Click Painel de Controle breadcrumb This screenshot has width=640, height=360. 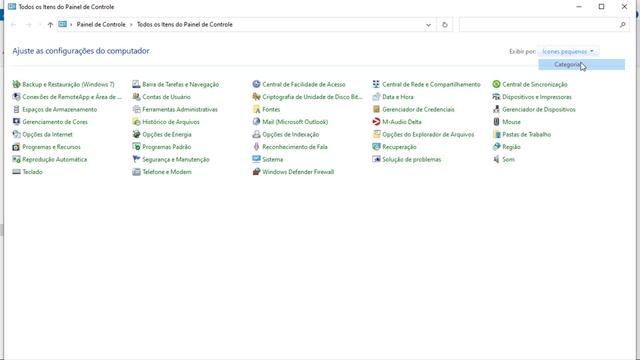[101, 24]
